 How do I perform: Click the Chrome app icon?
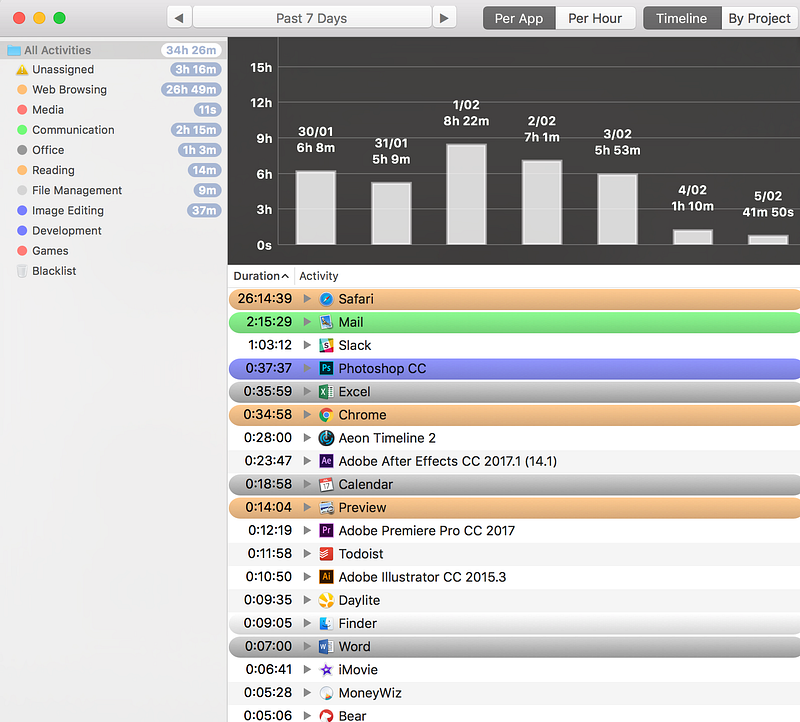tap(326, 415)
